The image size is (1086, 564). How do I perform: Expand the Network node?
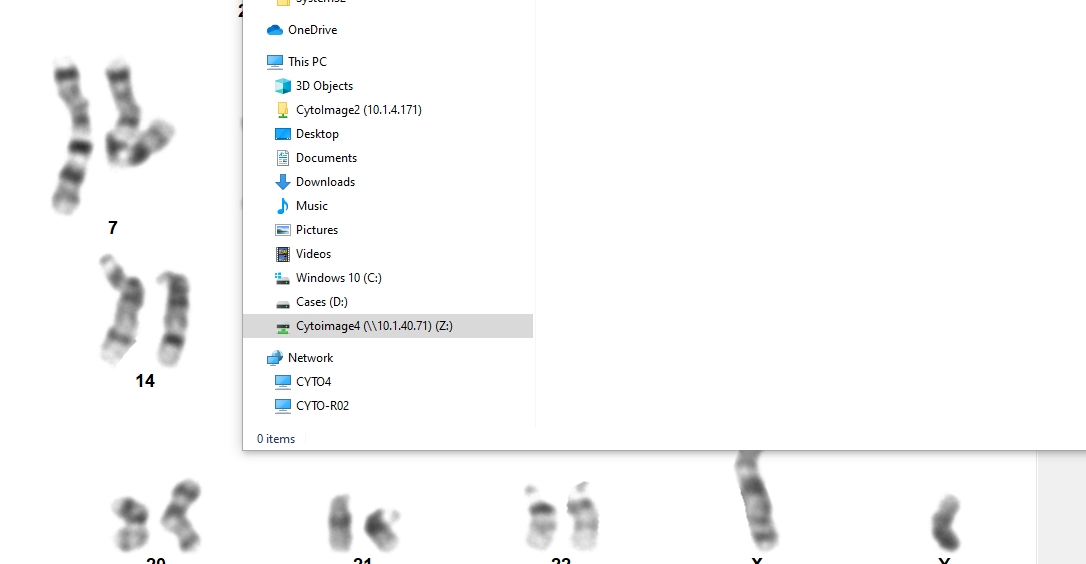tap(310, 358)
